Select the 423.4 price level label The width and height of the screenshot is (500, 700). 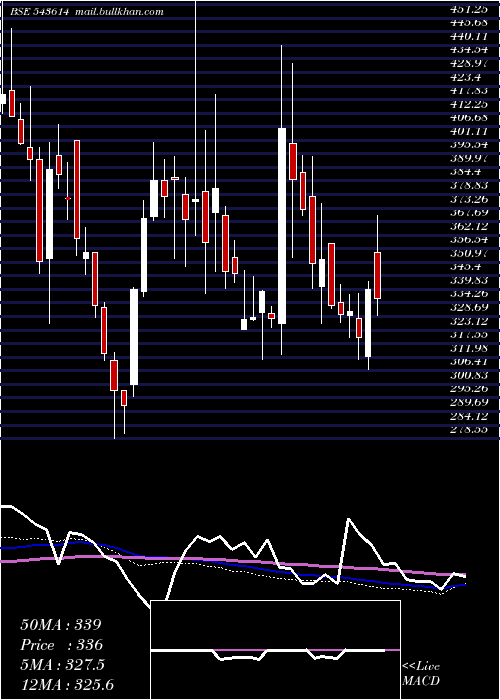tap(466, 77)
